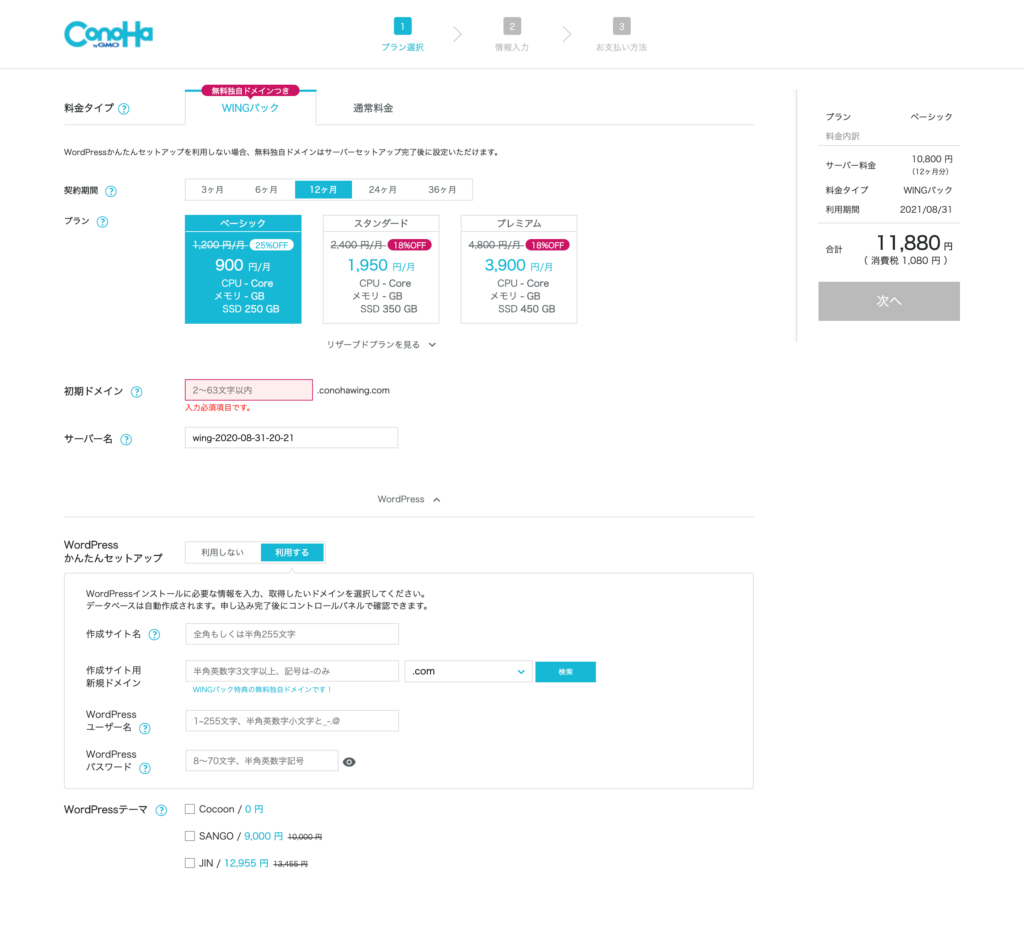1024x937 pixels.
Task: Check the Cocoon theme checkbox
Action: click(190, 809)
